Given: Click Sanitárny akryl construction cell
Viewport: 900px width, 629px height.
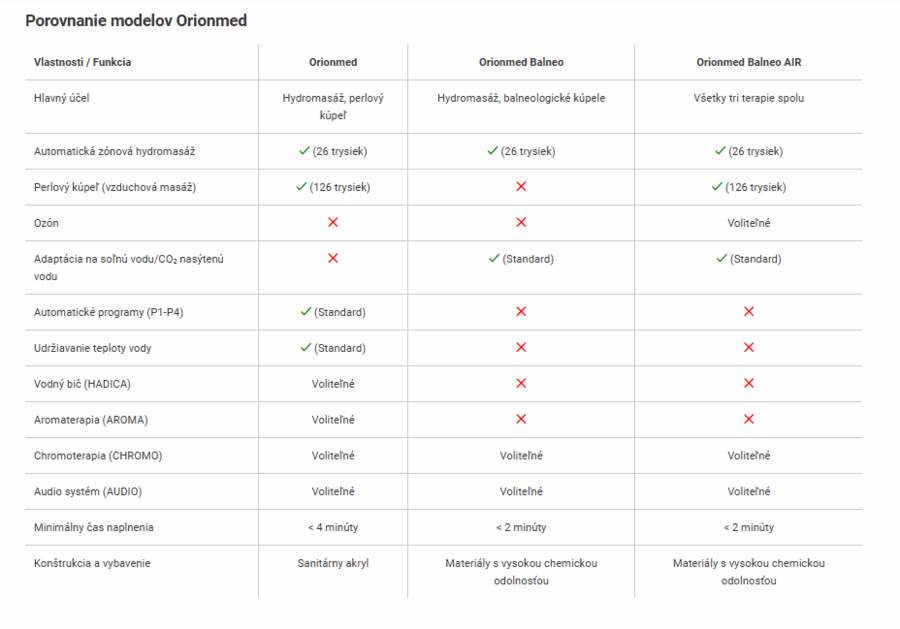Looking at the screenshot, I should pyautogui.click(x=333, y=563).
